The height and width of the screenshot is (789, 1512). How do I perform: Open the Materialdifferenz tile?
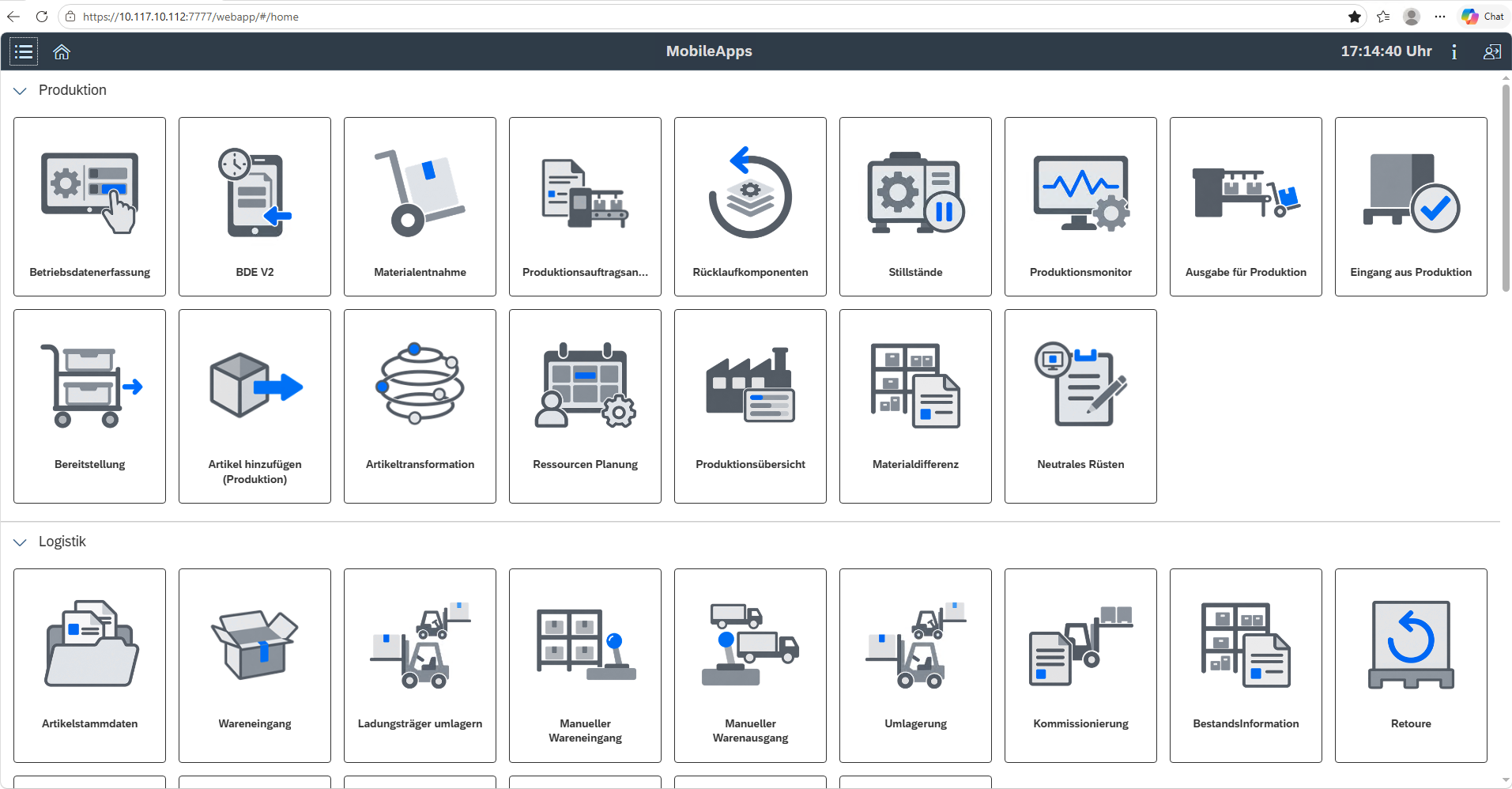[915, 406]
